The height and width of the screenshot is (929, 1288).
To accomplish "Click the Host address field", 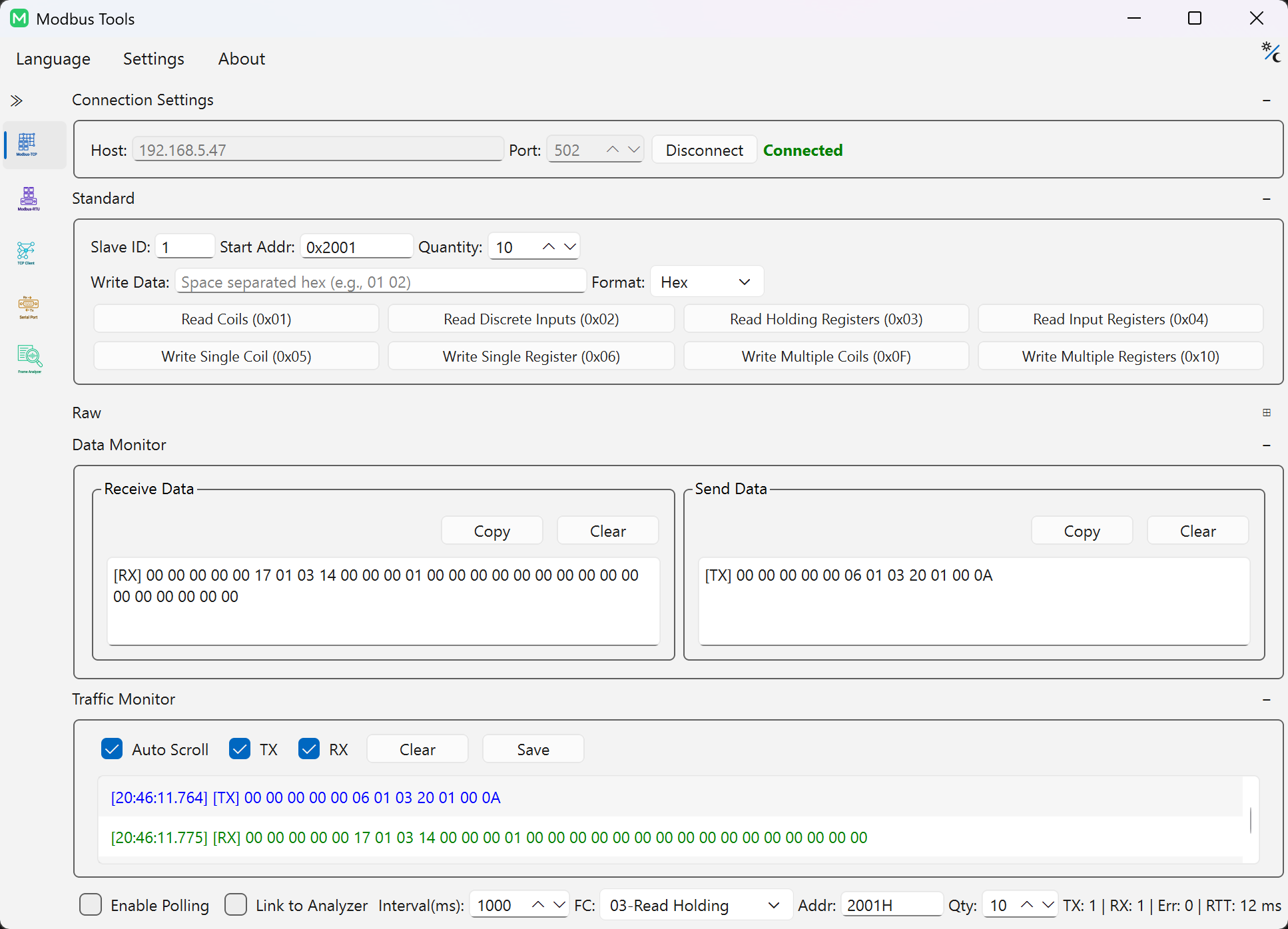I will click(318, 150).
